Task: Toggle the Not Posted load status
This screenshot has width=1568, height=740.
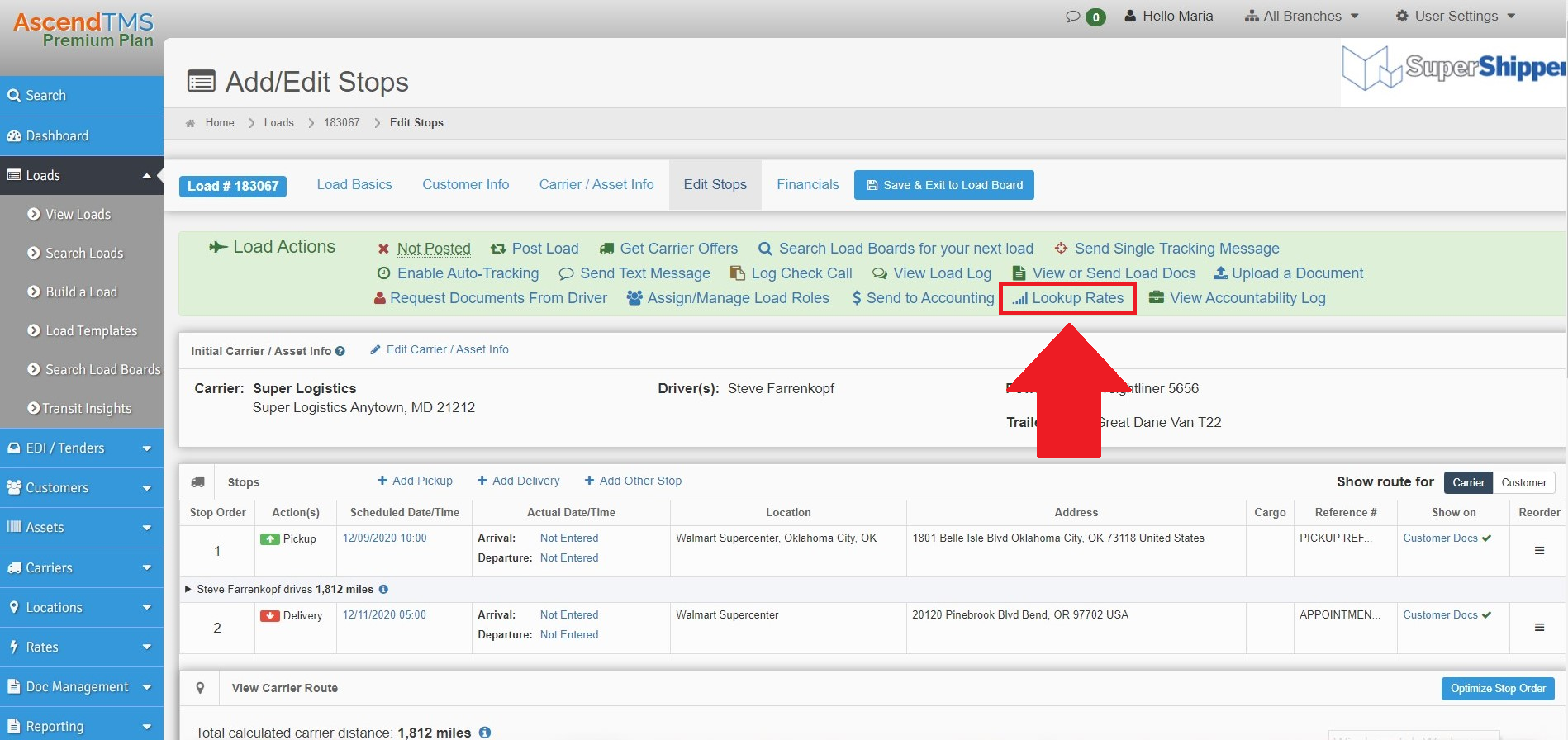Action: pos(433,249)
